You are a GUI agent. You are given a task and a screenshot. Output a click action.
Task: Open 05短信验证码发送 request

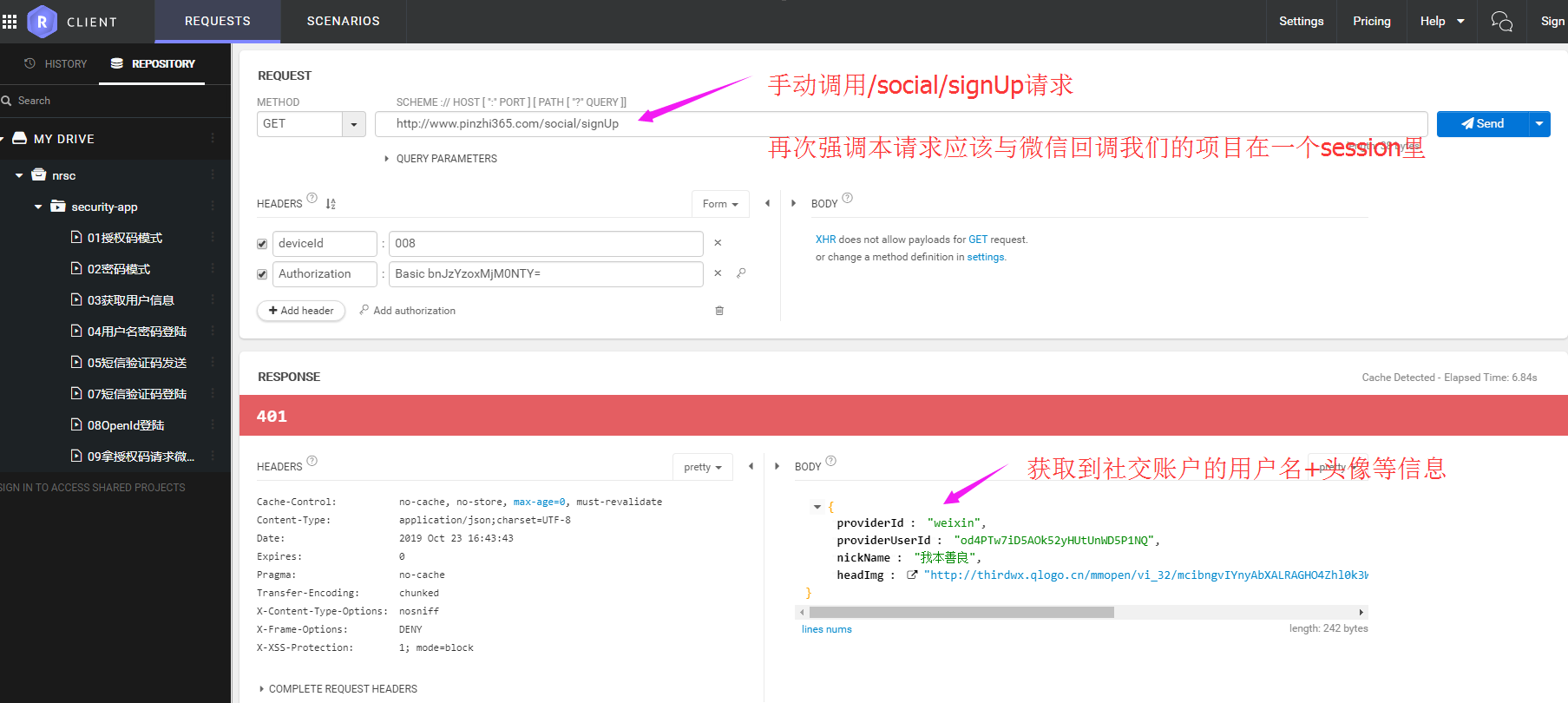coord(128,363)
